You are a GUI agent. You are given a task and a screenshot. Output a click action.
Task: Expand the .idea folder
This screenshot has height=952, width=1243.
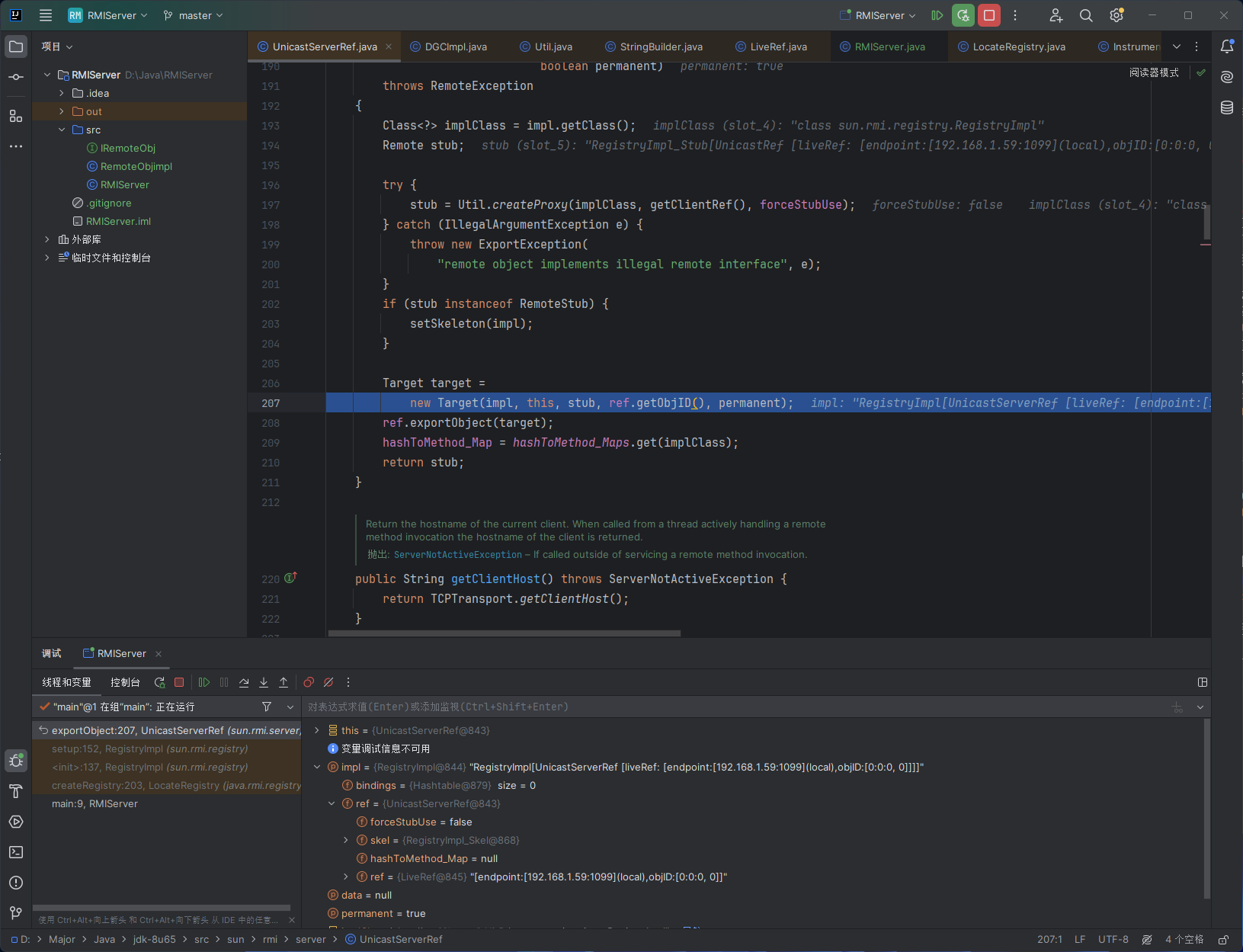point(62,93)
